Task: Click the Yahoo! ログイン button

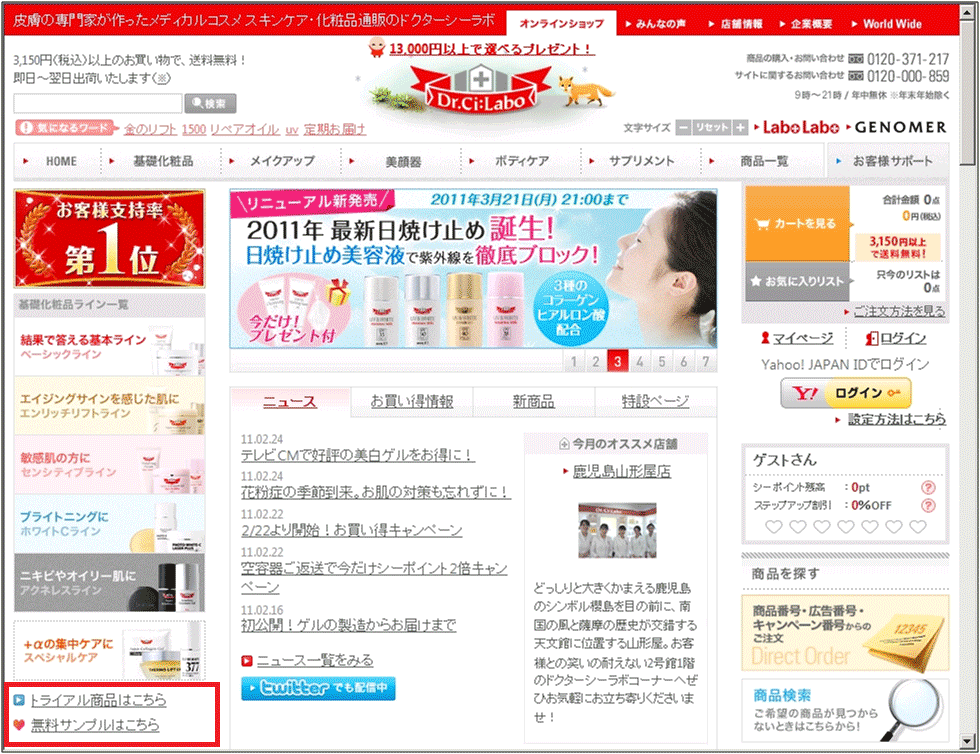Action: (846, 393)
